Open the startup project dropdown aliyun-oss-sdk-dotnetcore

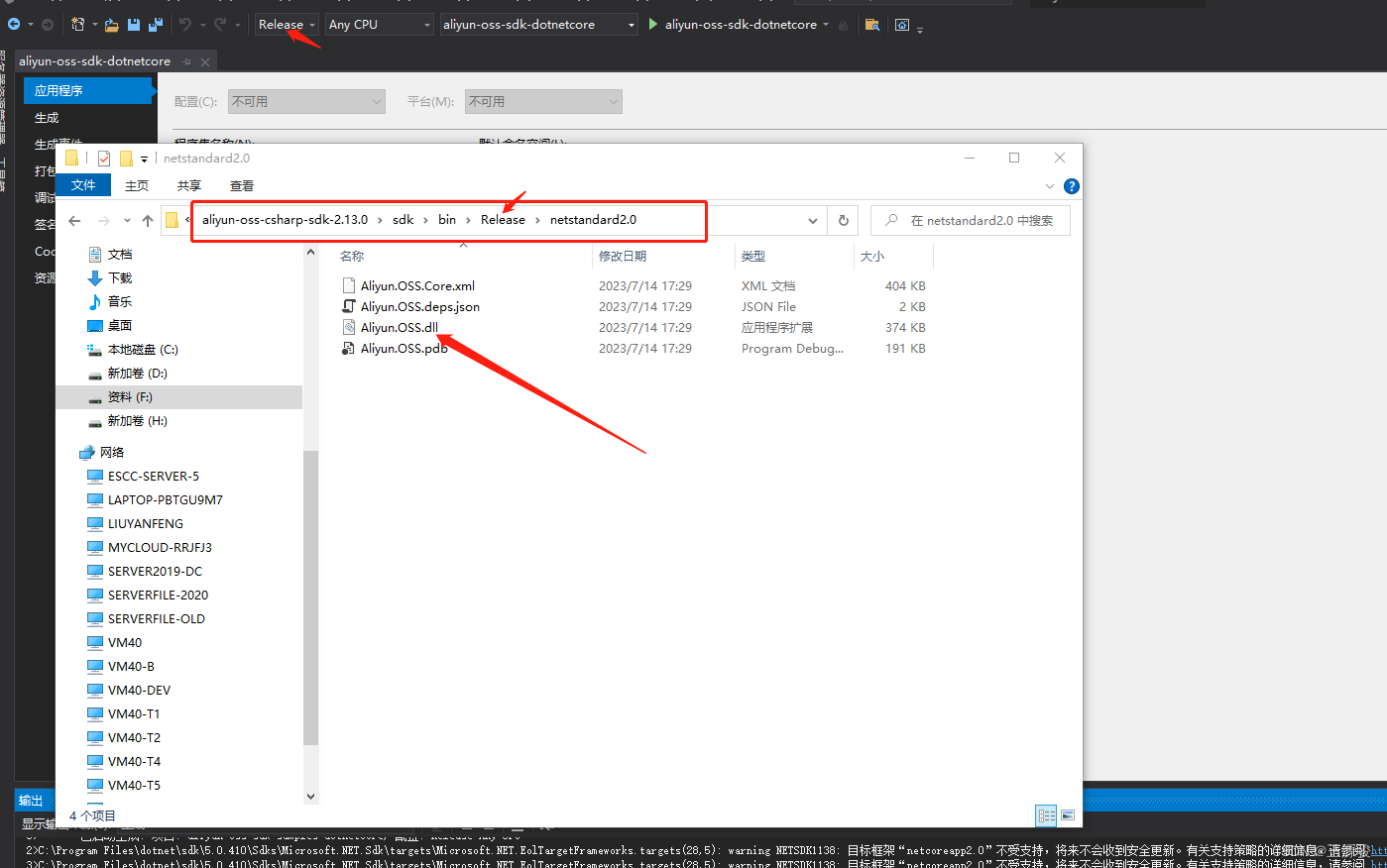538,24
